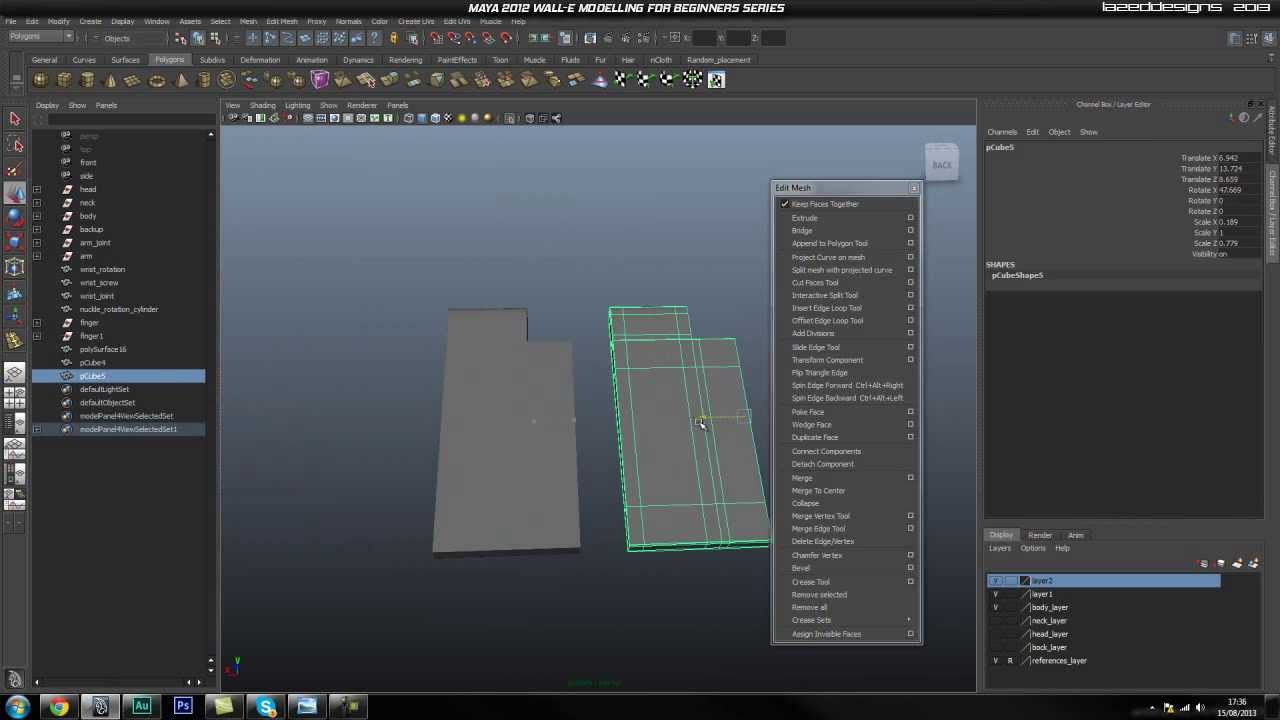This screenshot has height=720, width=1280.
Task: Expand the neck node in outliner
Action: tap(37, 203)
